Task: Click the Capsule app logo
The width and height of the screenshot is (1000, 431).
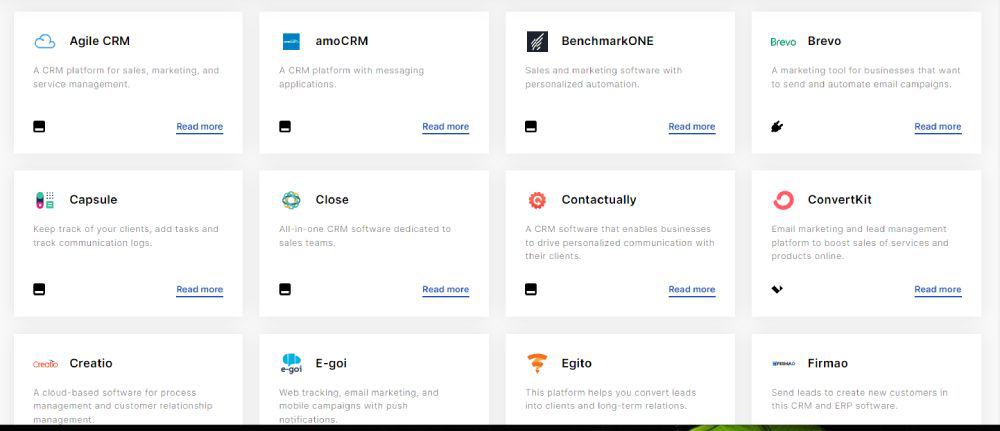Action: 45,200
